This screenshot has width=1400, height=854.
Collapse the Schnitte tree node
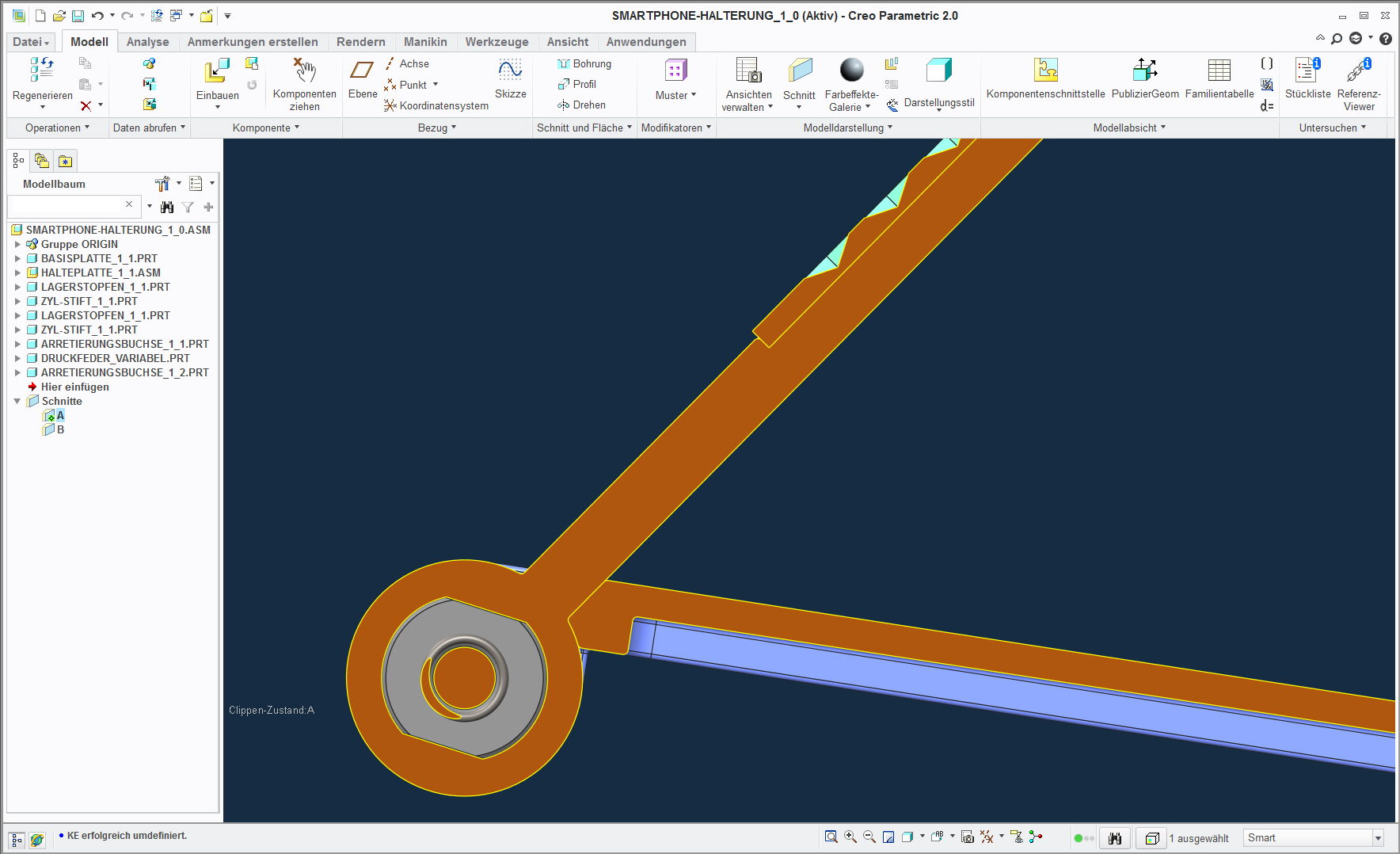[17, 401]
